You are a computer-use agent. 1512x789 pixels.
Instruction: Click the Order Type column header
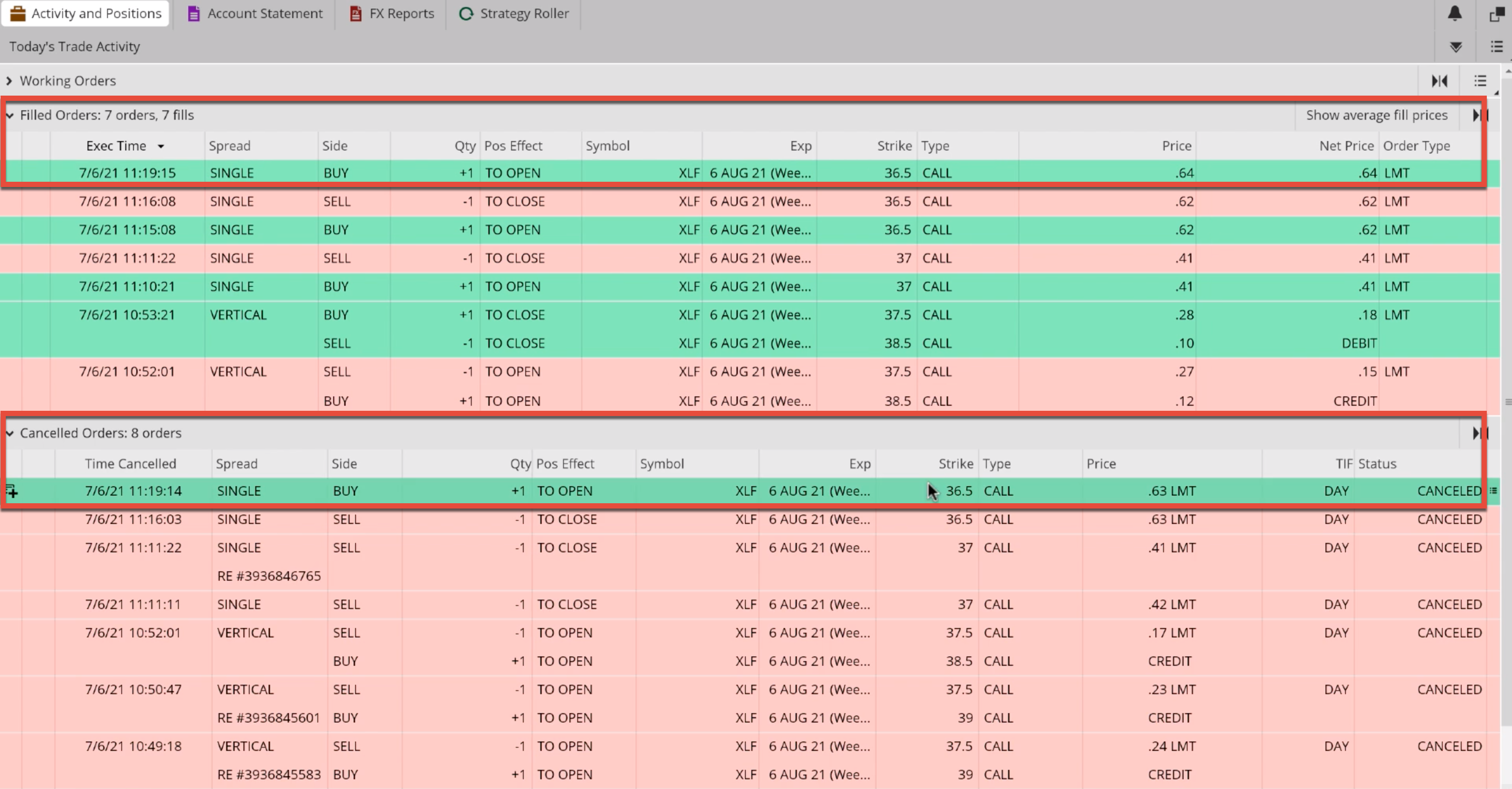tap(1416, 146)
